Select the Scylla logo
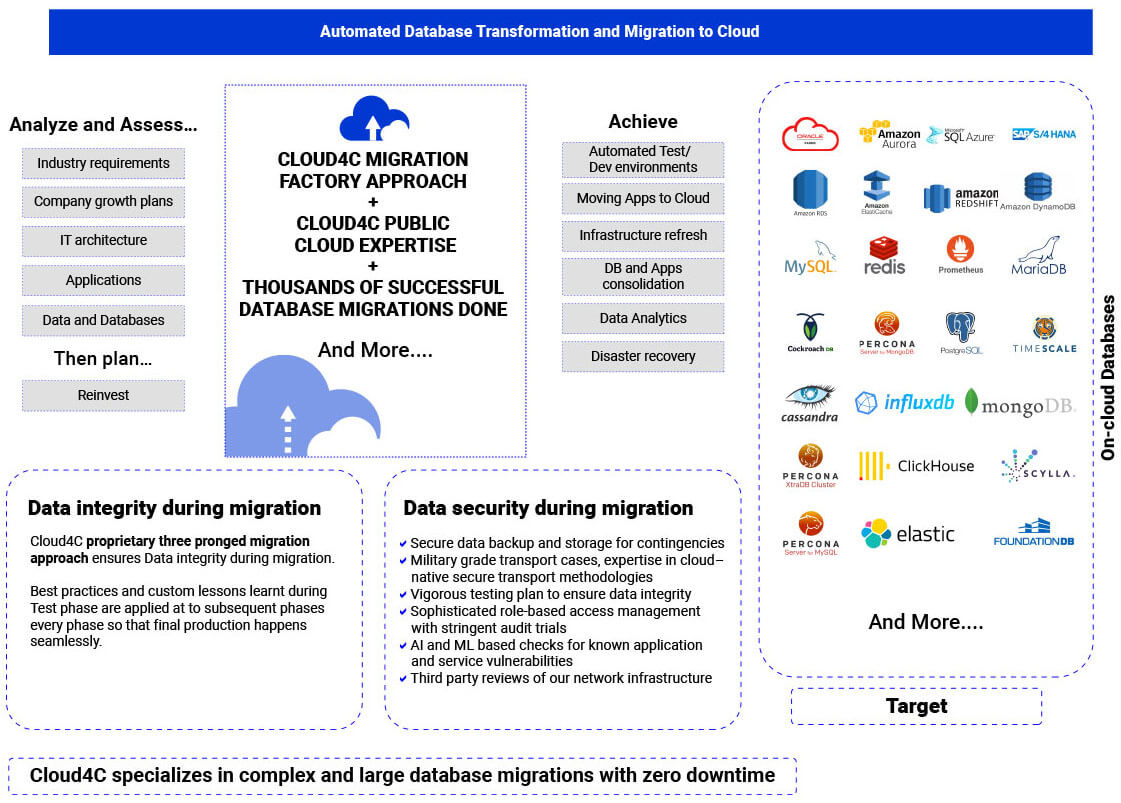Image resolution: width=1121 pixels, height=803 pixels. coord(1036,466)
